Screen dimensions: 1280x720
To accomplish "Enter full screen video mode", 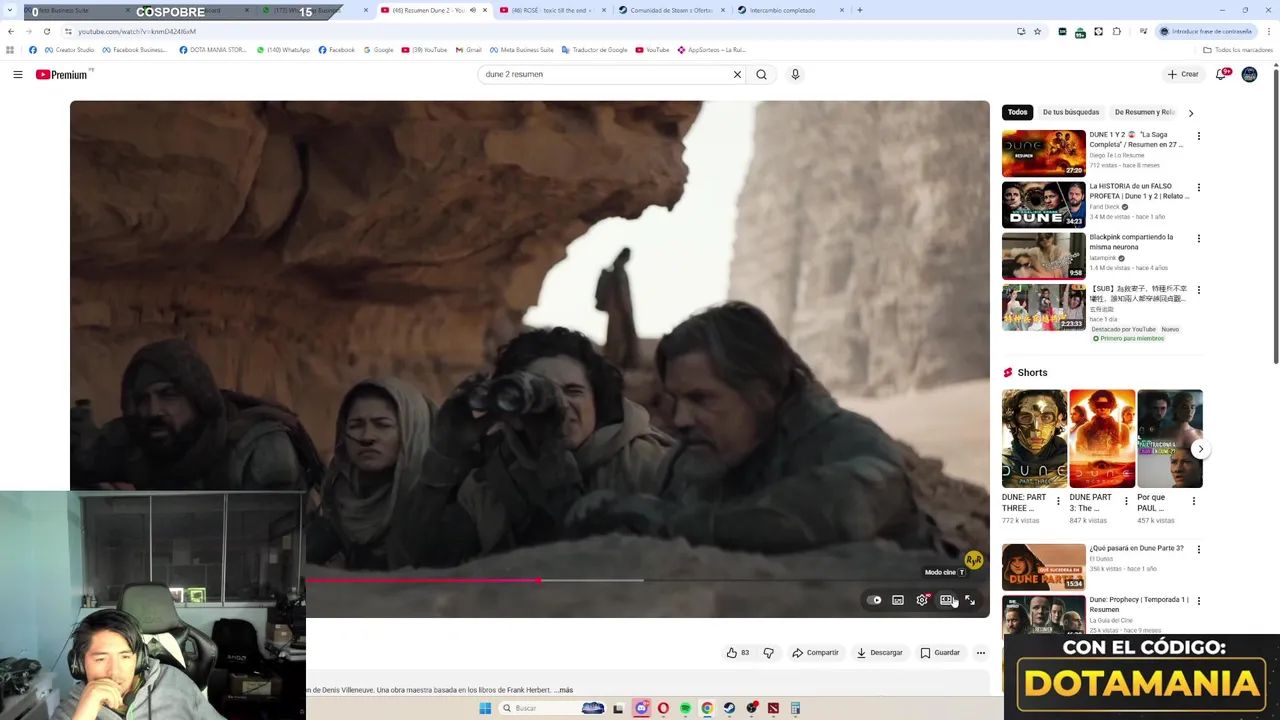I will pyautogui.click(x=970, y=600).
